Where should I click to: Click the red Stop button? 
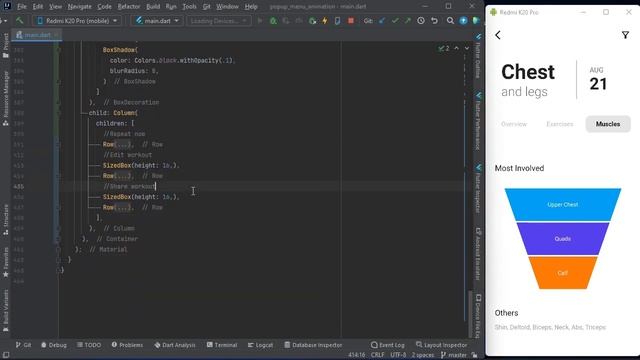[351, 20]
